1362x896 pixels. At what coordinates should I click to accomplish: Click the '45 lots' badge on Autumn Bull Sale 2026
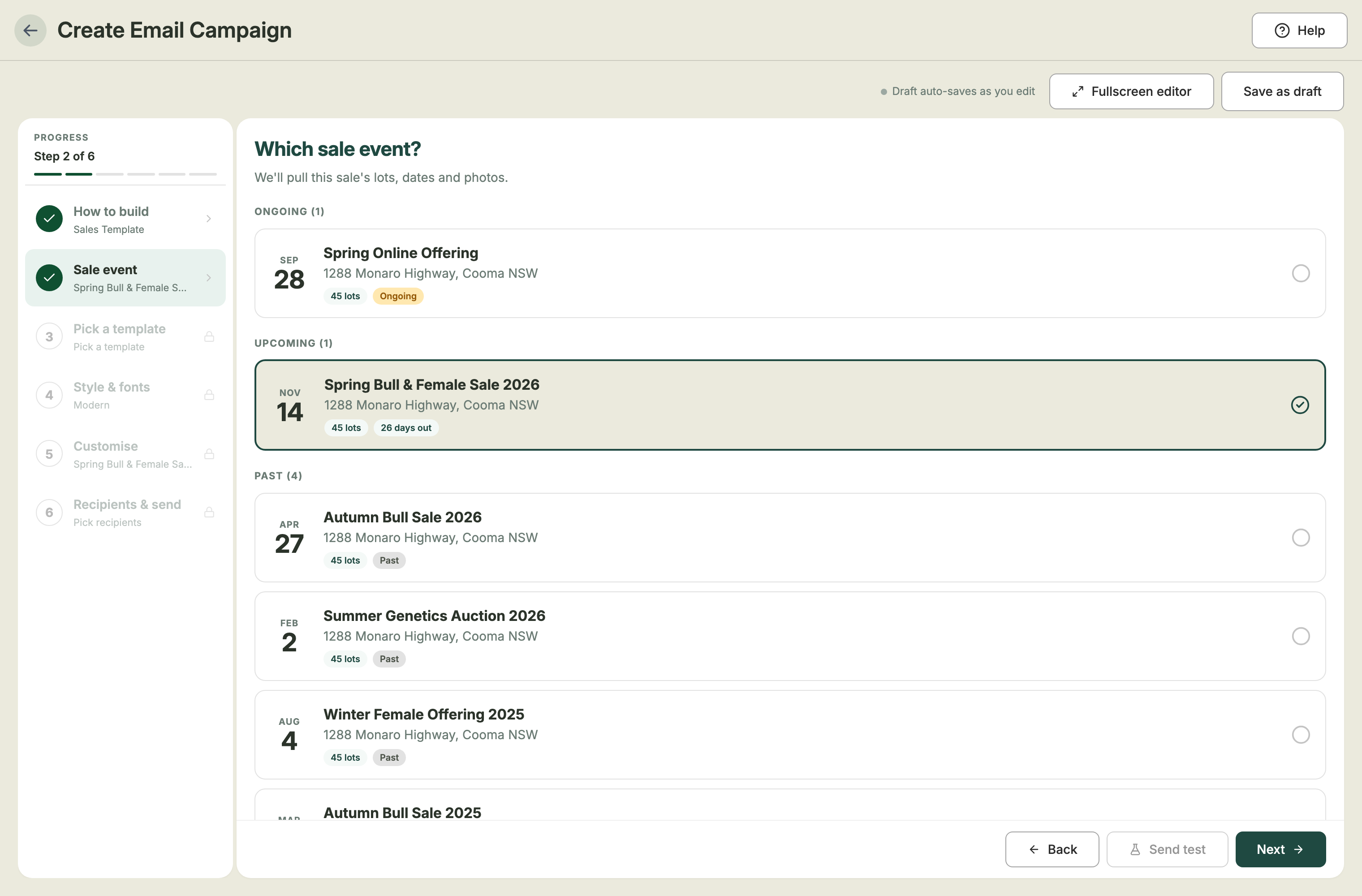[345, 561]
